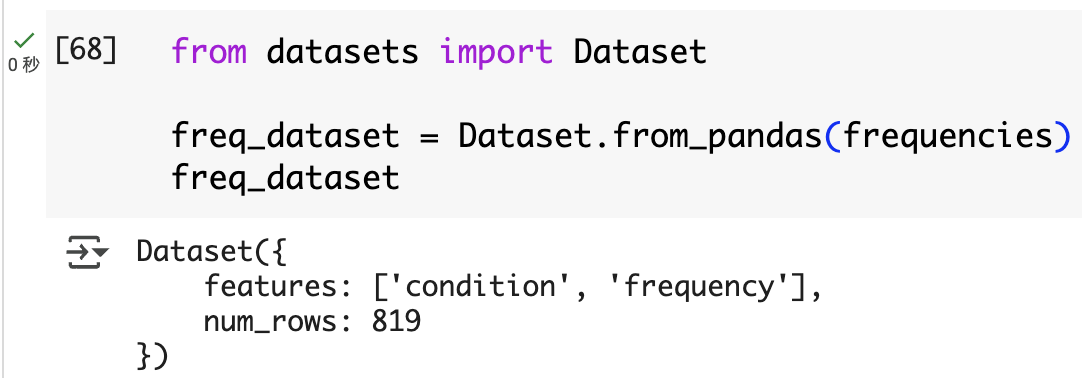Click the 'datasets' module name in import
The width and height of the screenshot is (1082, 378).
(x=343, y=52)
